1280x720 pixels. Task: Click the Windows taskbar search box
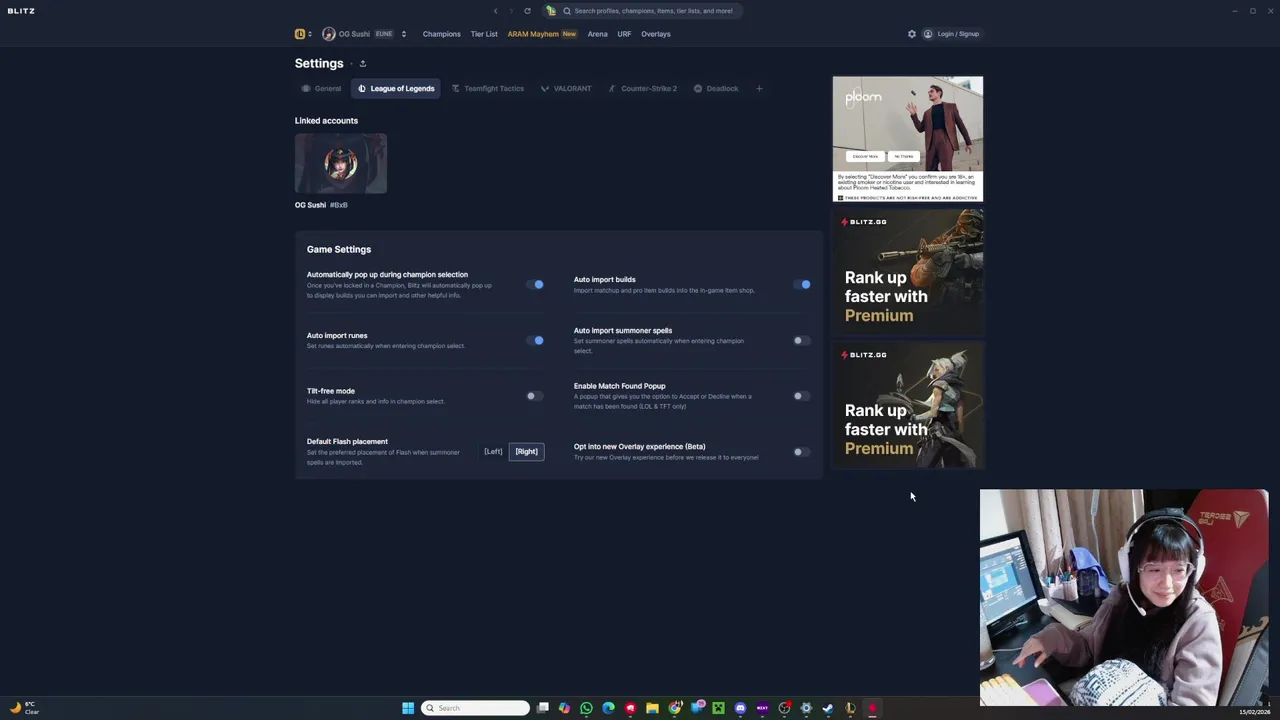point(475,708)
